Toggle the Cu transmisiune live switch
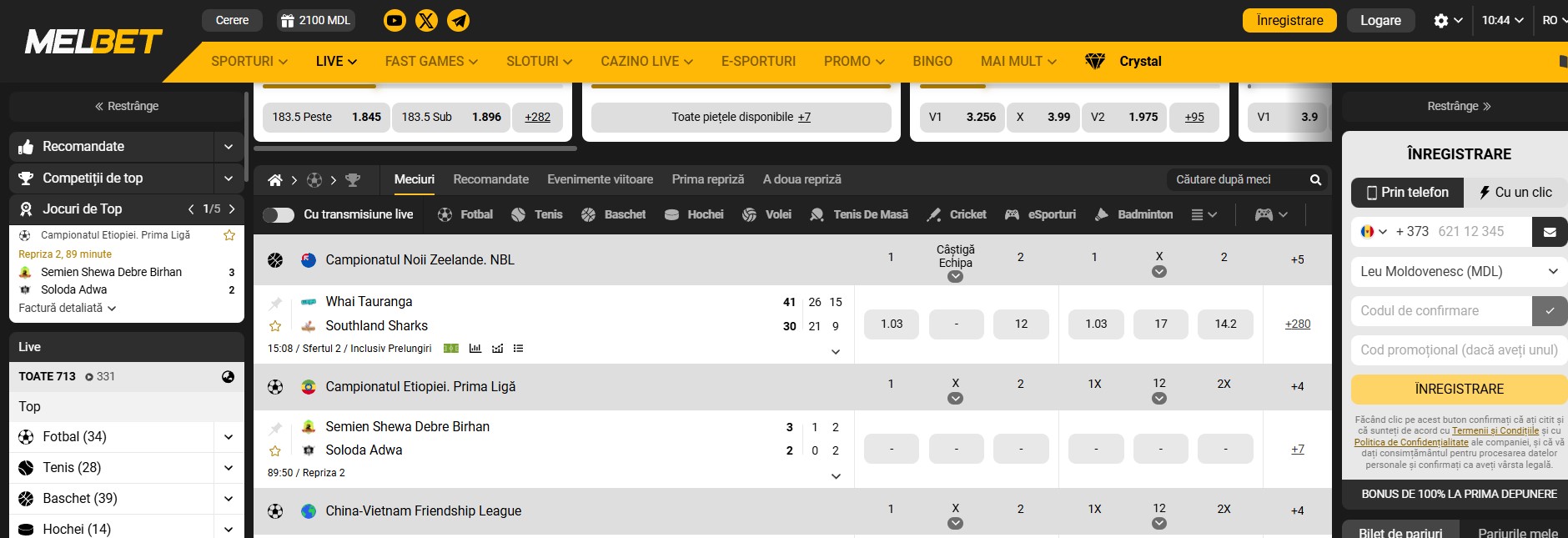Screen dimensions: 1568x538 pos(279,215)
